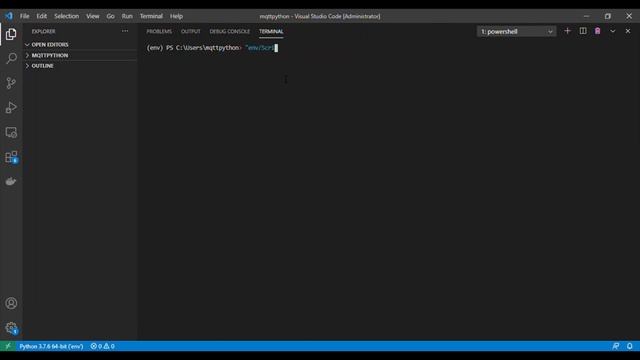Open the Docker view icon
Screen dimensions: 640x360
pyautogui.click(x=11, y=181)
